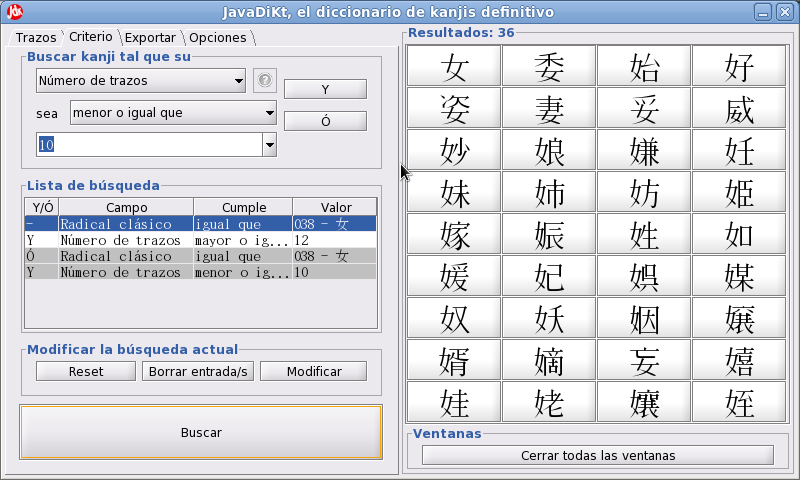
Task: Open the kanji 妻 result
Action: 549,108
